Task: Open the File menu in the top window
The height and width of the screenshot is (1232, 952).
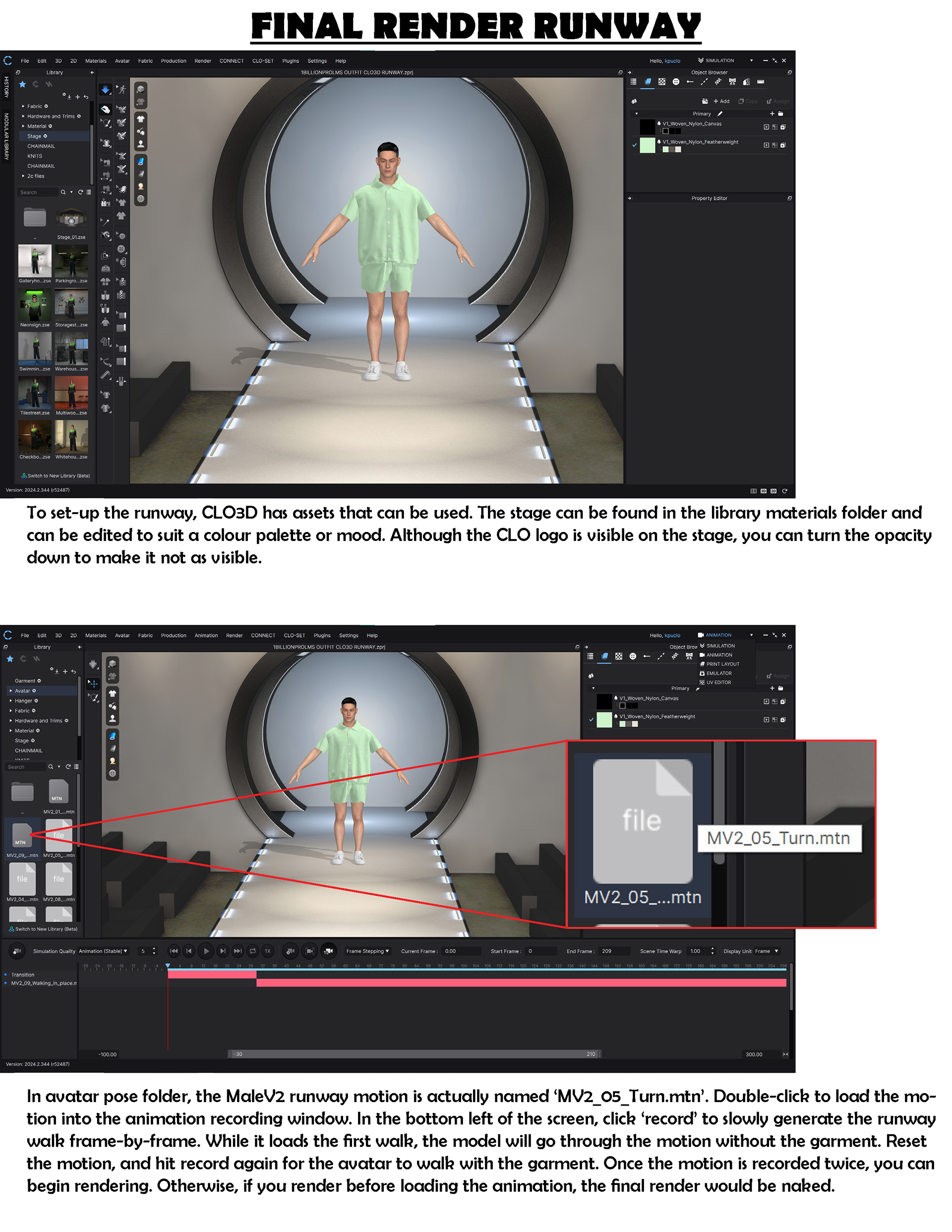Action: 25,61
